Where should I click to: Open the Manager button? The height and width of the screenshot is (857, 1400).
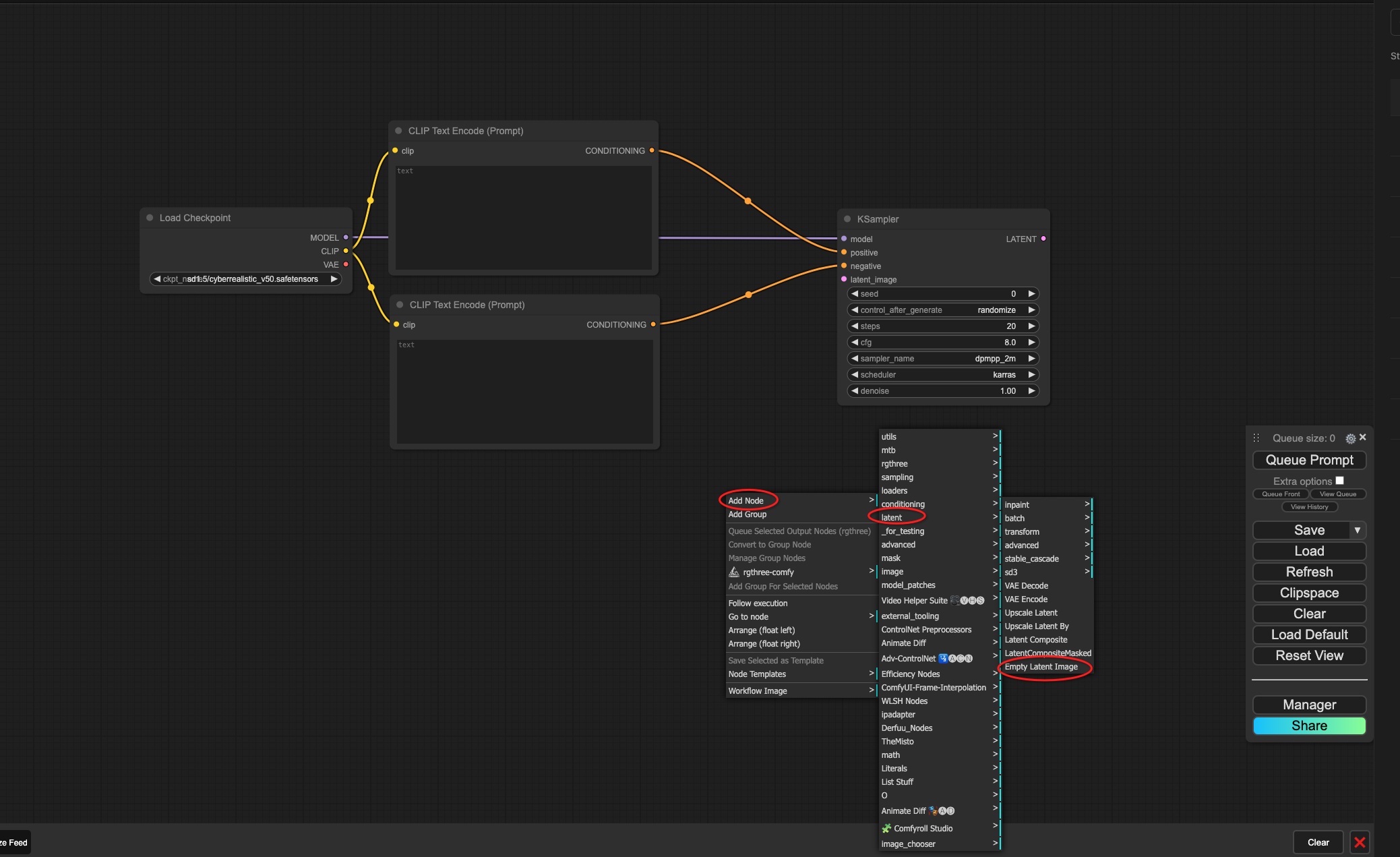pos(1309,705)
